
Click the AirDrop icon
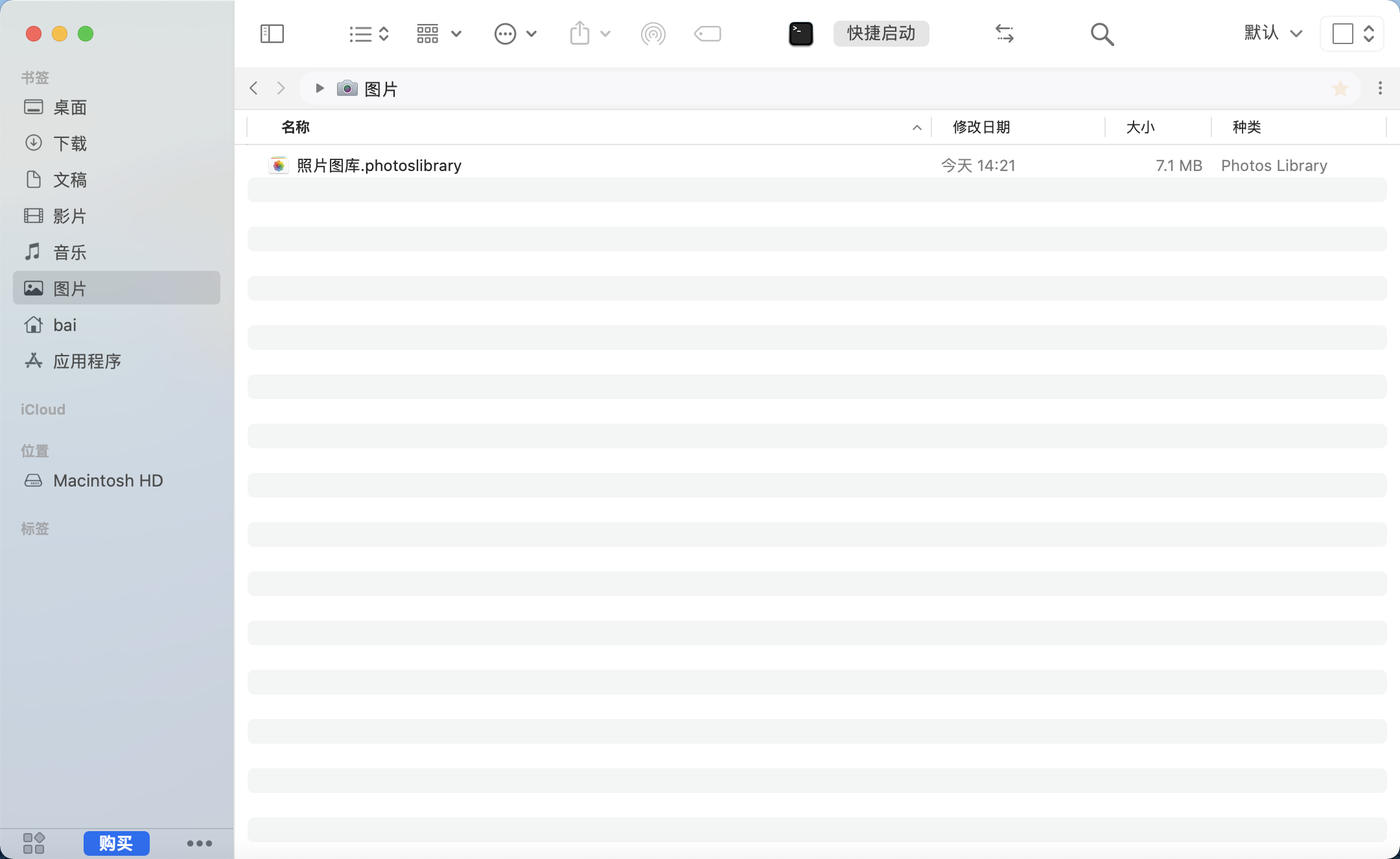pyautogui.click(x=653, y=34)
